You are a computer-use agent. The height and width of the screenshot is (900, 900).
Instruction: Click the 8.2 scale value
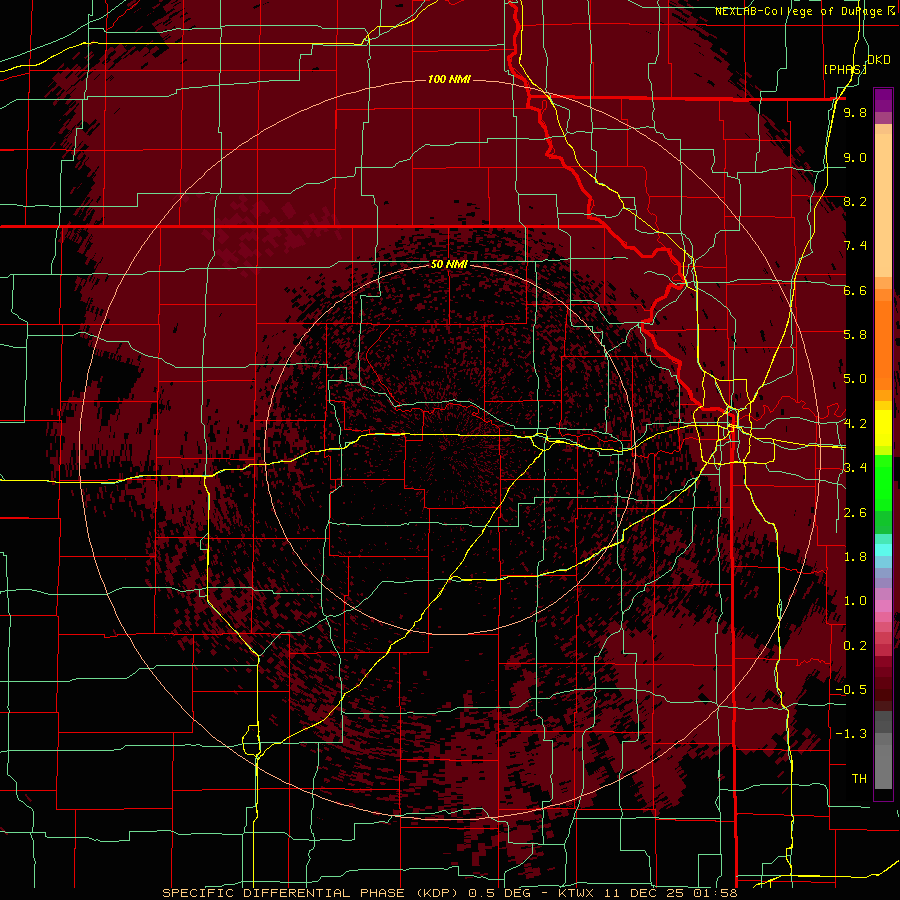855,201
